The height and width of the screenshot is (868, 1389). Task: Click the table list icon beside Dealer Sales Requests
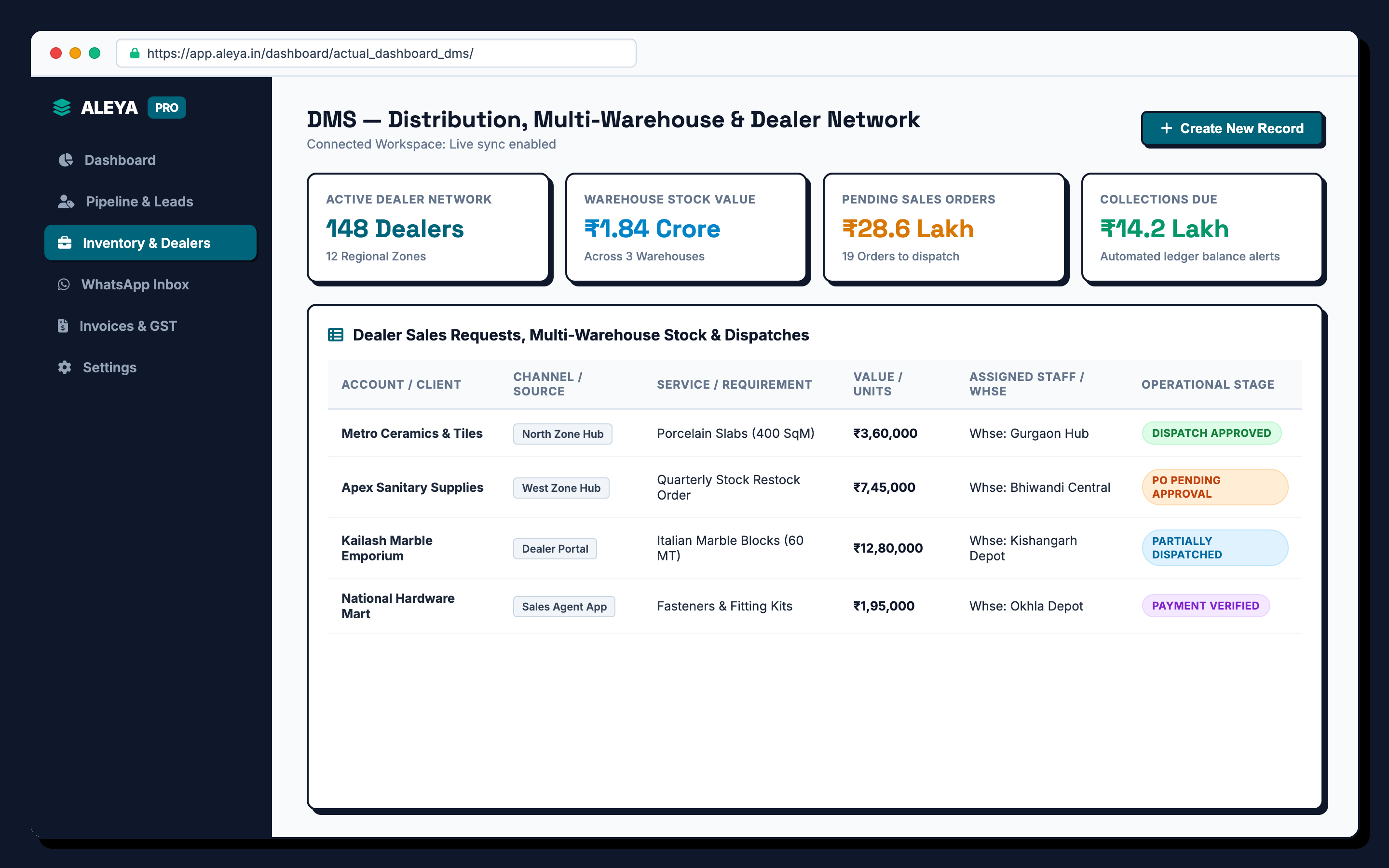(335, 335)
